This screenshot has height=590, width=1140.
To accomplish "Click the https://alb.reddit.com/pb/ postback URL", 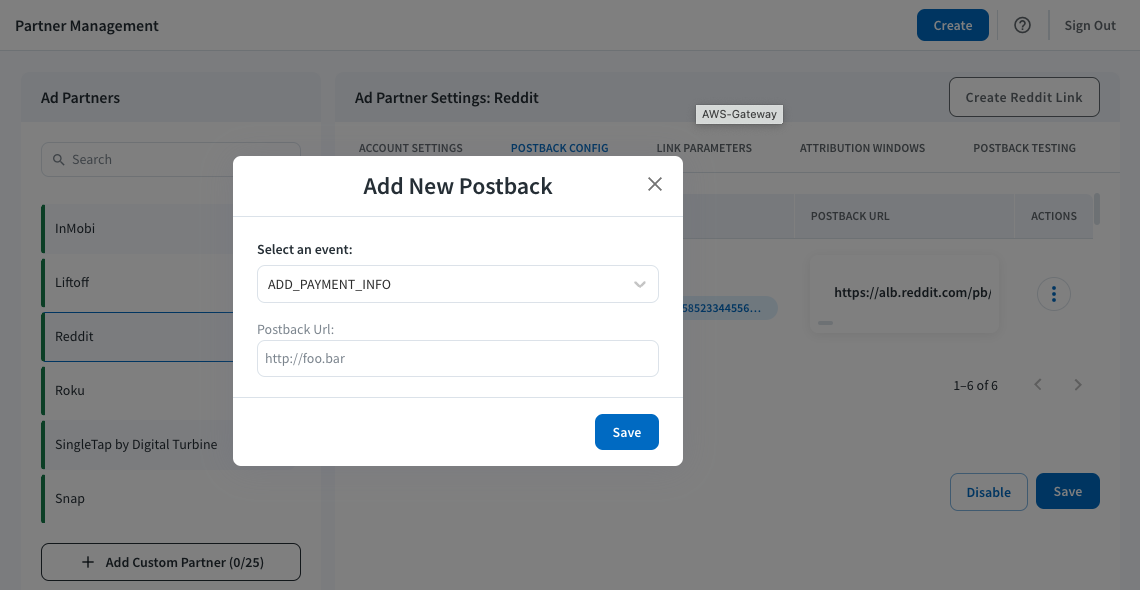I will pyautogui.click(x=912, y=292).
